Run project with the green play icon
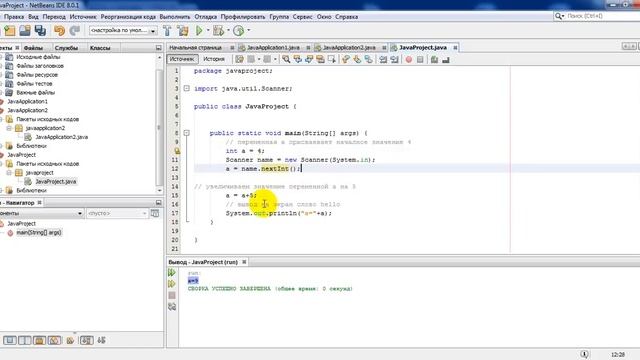 click(x=199, y=31)
